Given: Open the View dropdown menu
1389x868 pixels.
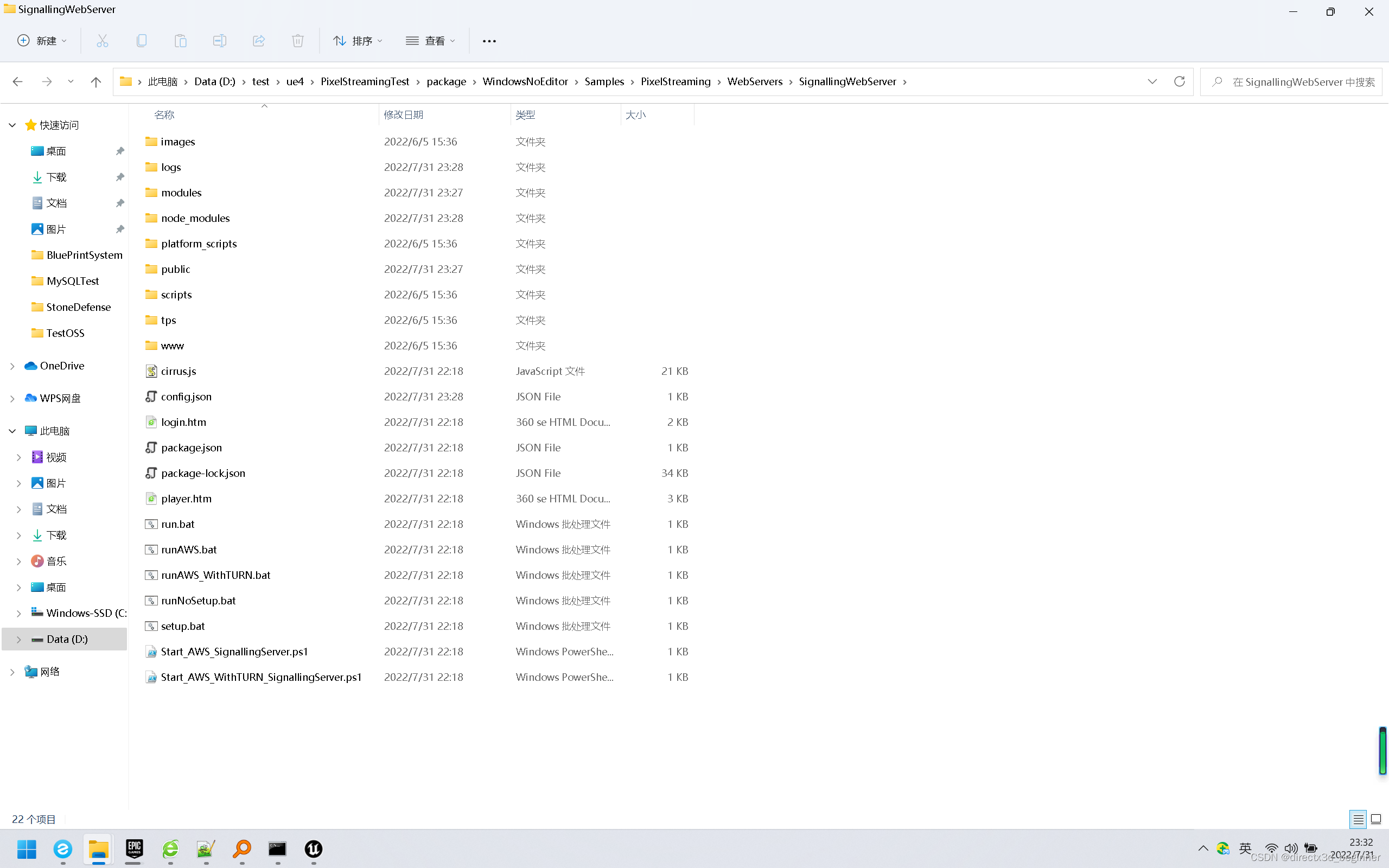Looking at the screenshot, I should coord(430,41).
